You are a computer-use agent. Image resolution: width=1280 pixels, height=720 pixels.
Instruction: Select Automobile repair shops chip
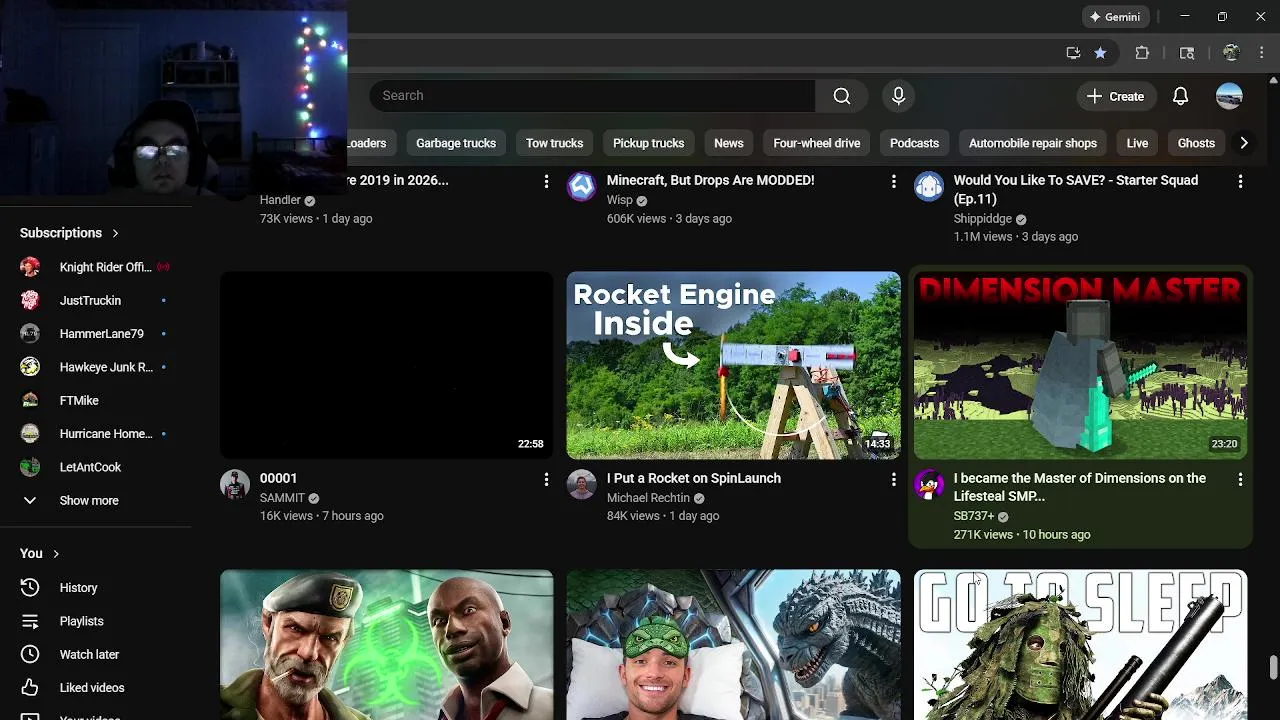[x=1032, y=143]
